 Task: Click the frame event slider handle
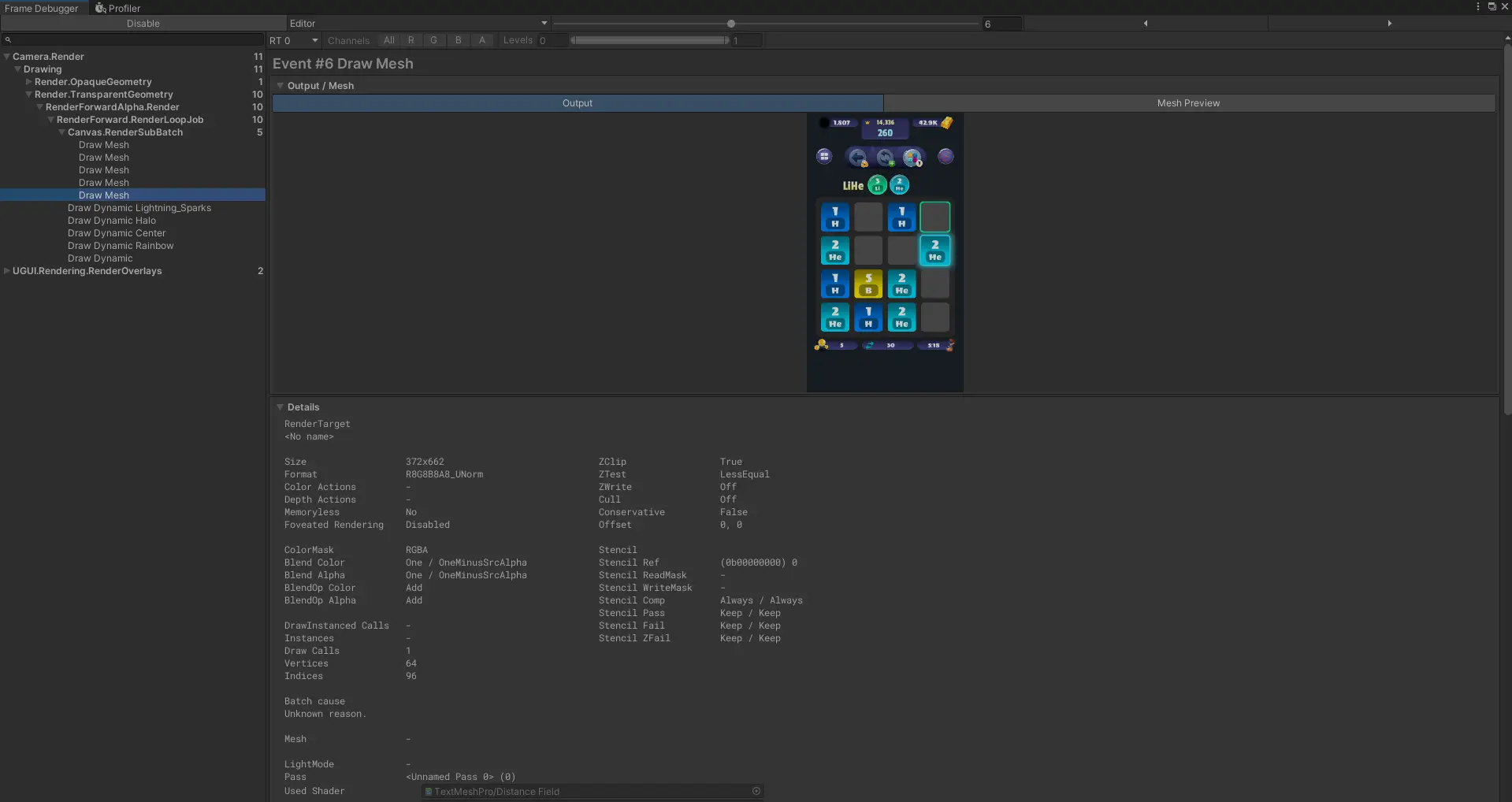(731, 24)
